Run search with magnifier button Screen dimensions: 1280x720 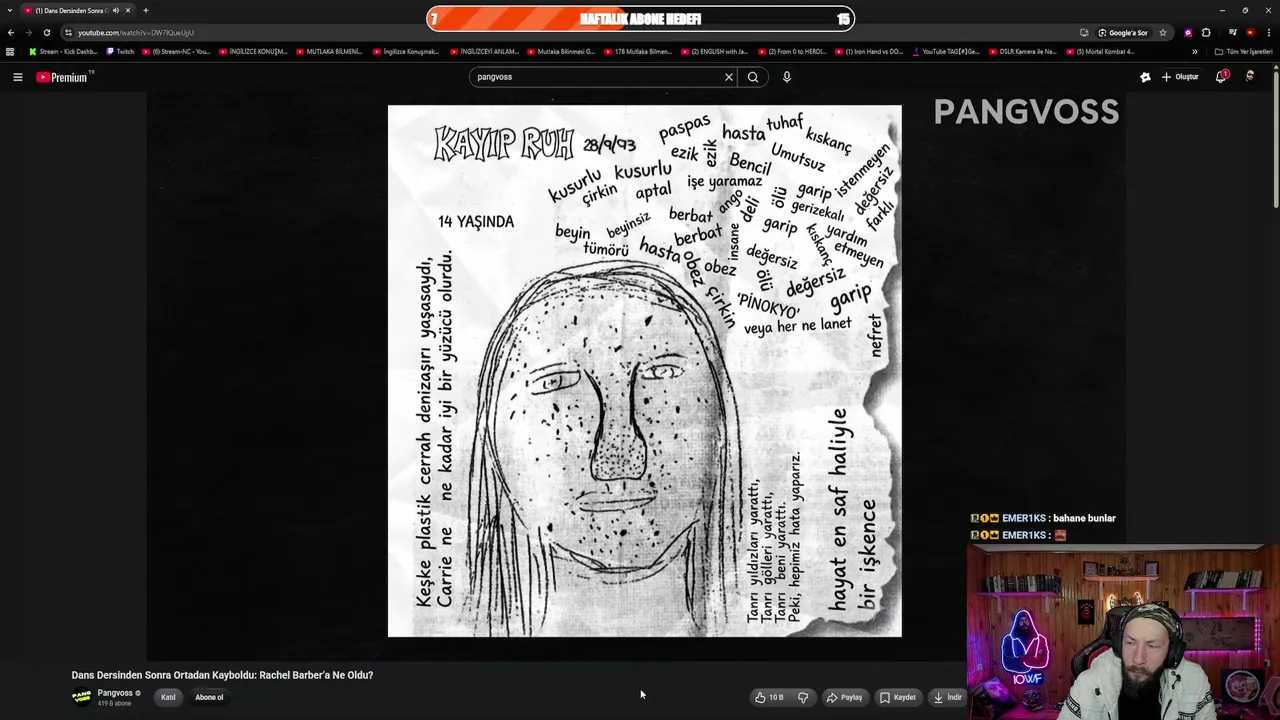click(x=753, y=77)
